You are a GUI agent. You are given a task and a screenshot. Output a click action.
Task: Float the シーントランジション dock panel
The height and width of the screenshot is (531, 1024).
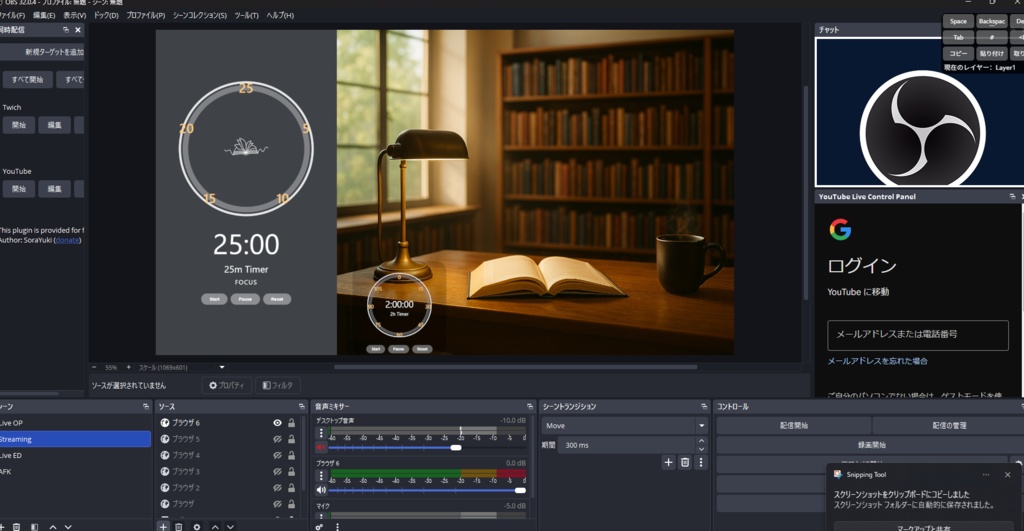click(704, 406)
